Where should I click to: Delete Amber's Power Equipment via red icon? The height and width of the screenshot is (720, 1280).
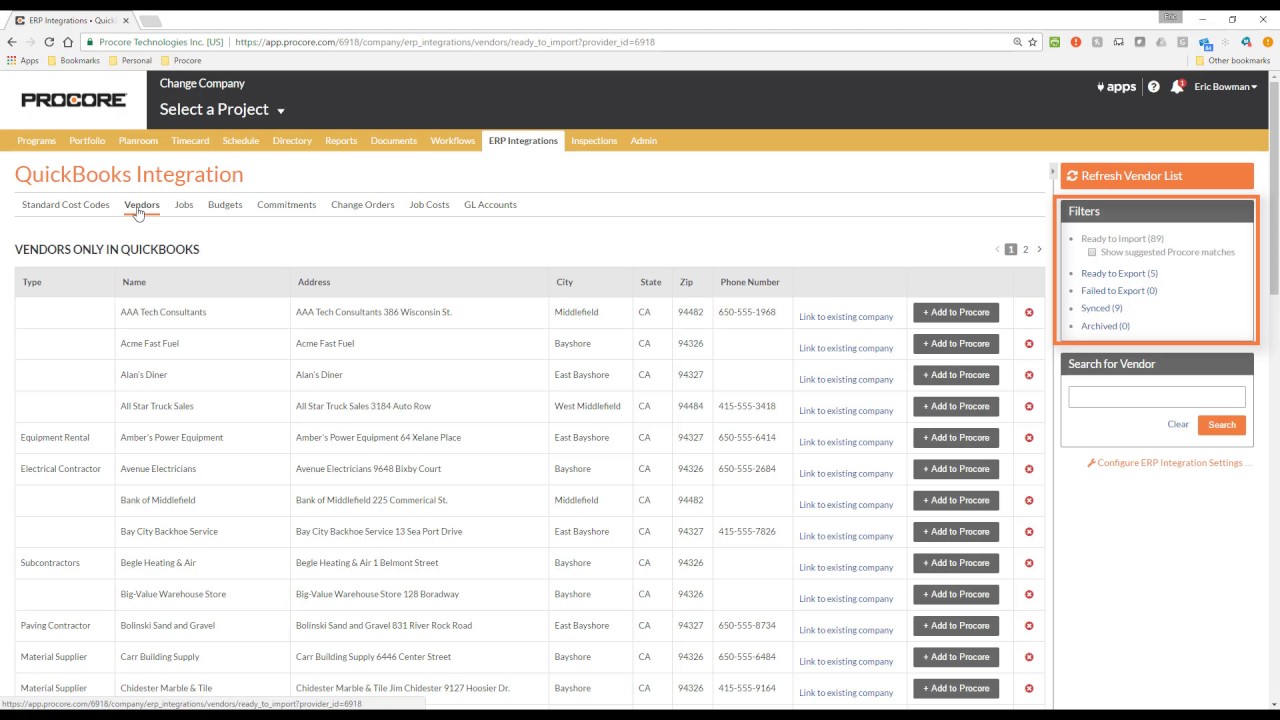pos(1029,438)
